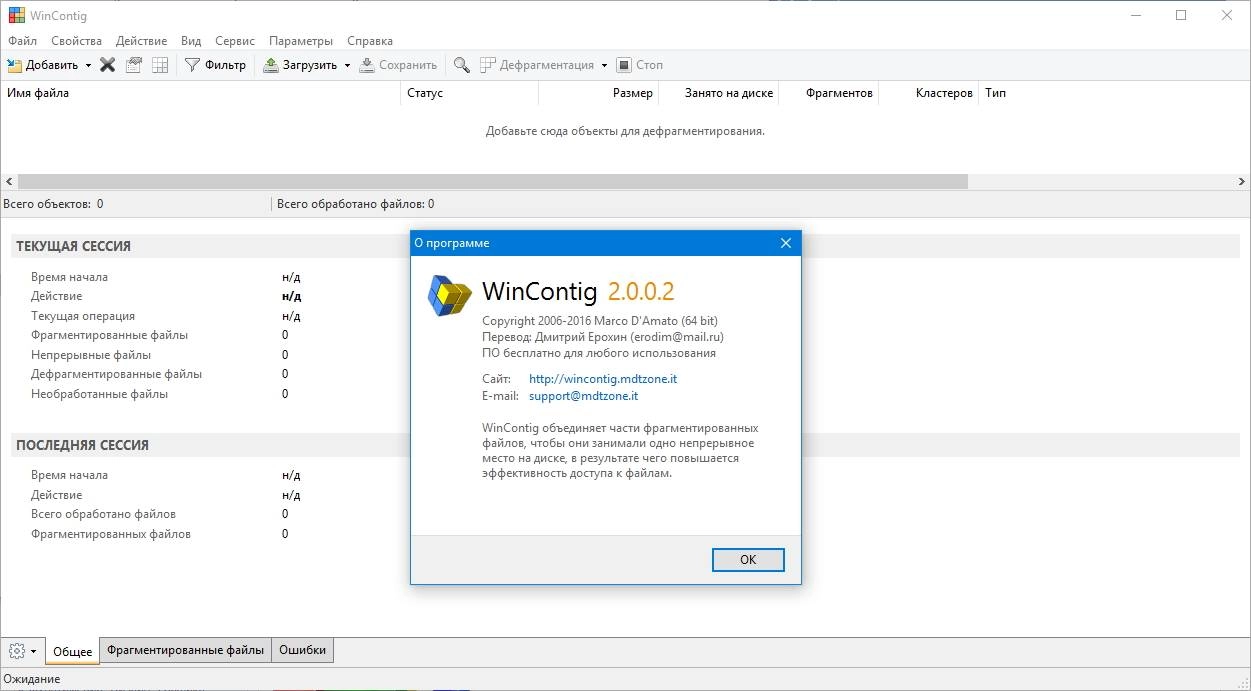Switch to the Ошибки tab

[x=302, y=650]
